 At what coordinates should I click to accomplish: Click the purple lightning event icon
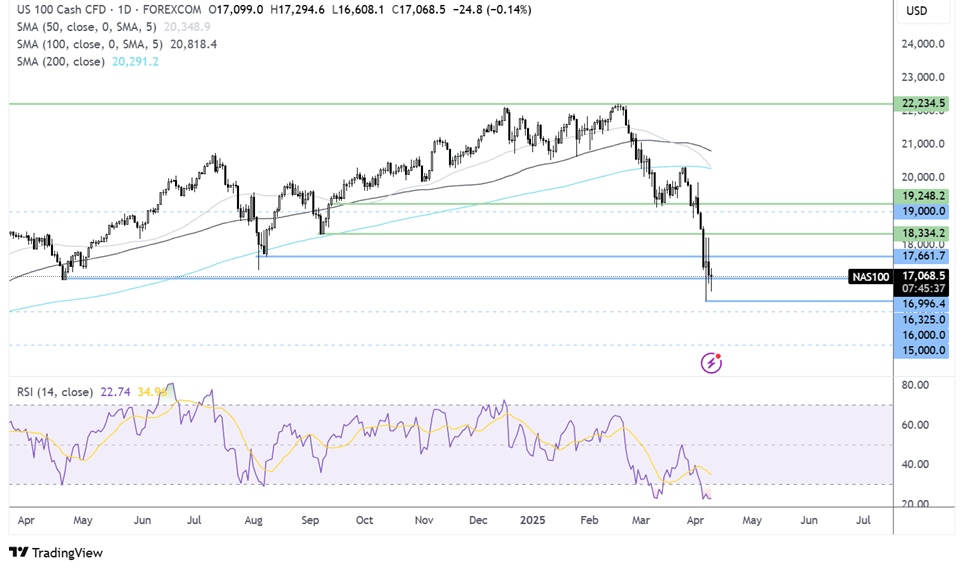[x=711, y=363]
